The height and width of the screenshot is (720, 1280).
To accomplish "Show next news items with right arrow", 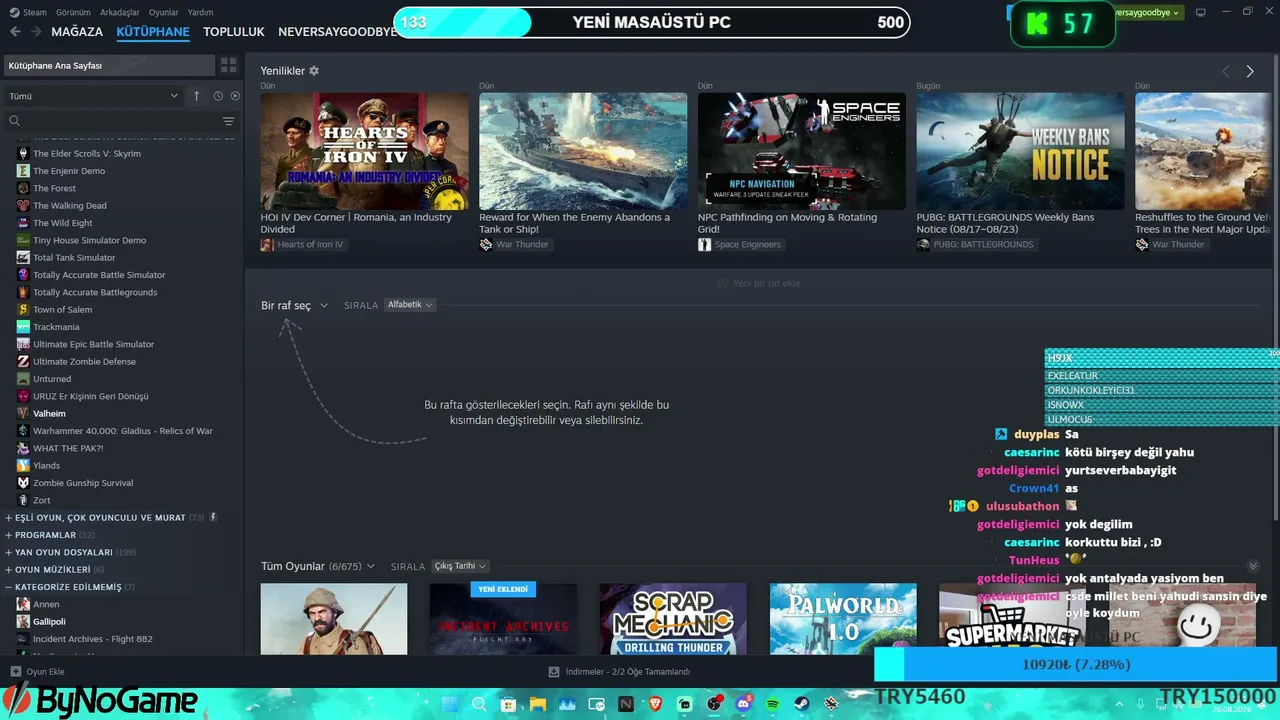I will coord(1250,71).
